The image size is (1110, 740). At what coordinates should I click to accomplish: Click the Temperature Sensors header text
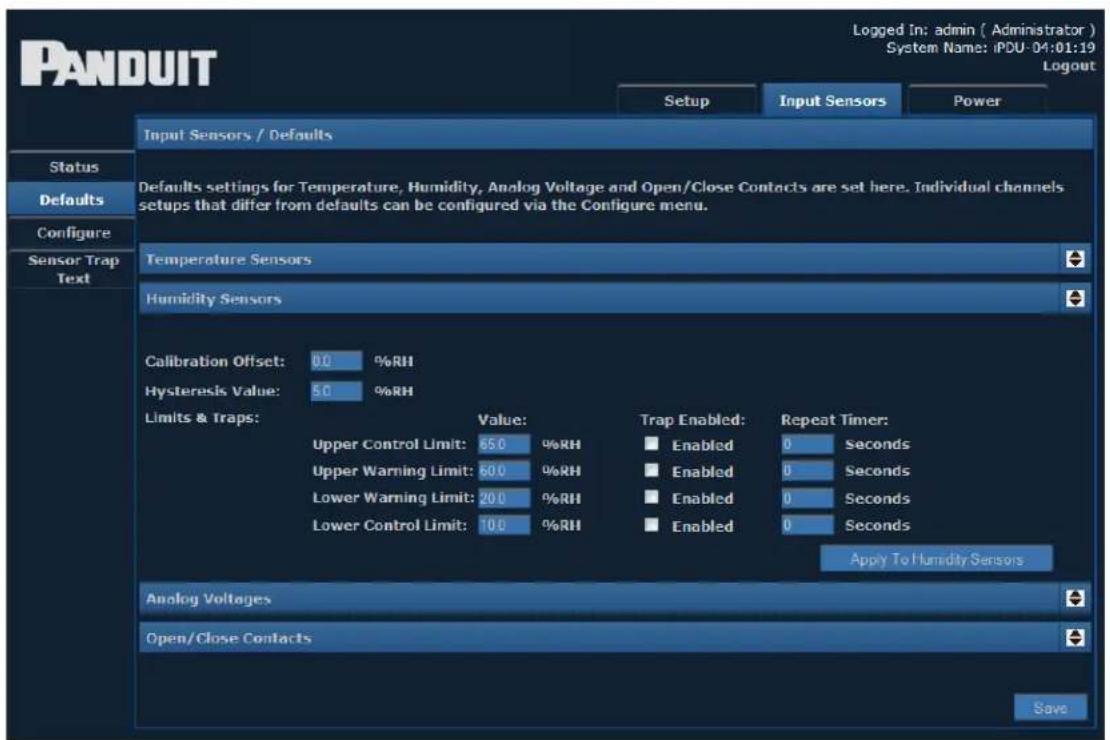tap(228, 259)
